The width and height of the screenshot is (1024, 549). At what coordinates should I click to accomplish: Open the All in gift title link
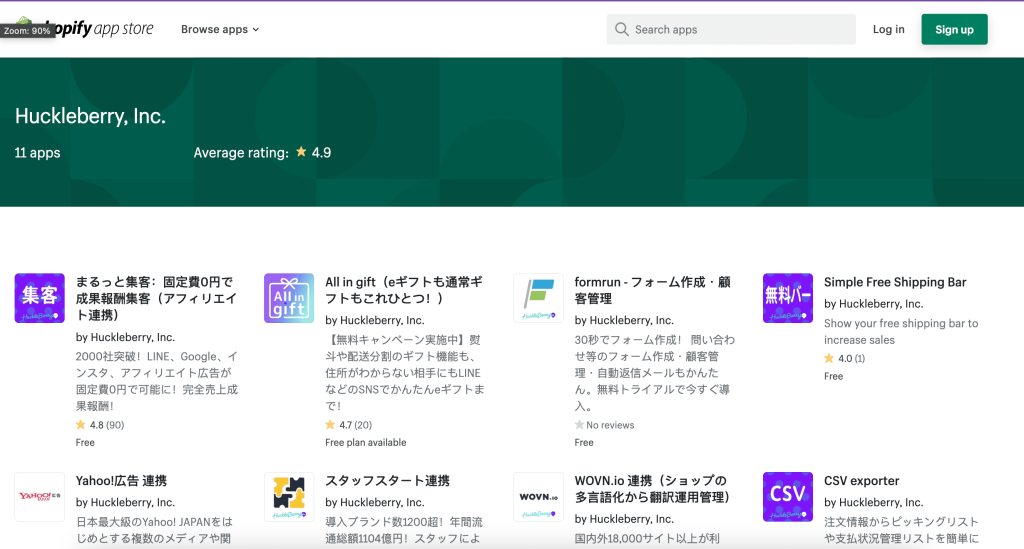tap(404, 290)
